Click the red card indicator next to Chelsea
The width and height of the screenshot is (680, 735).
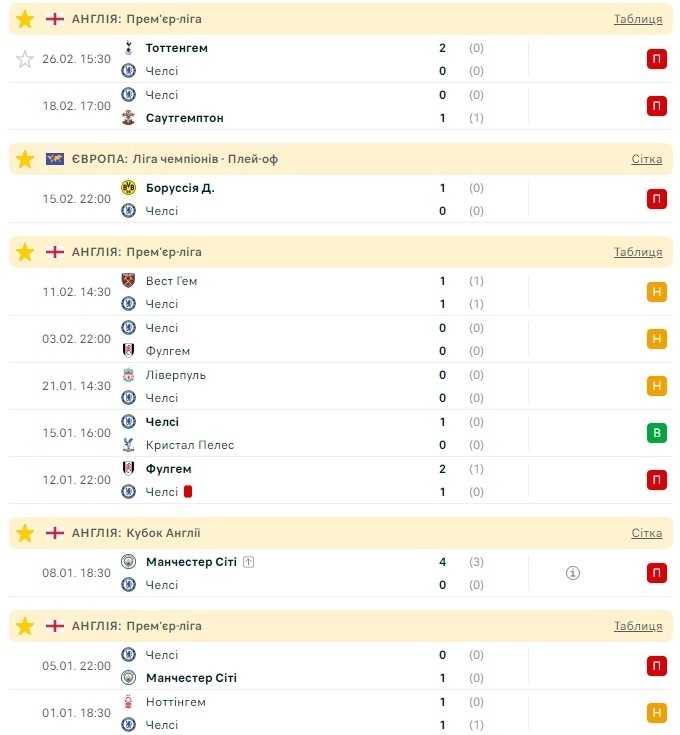(188, 492)
